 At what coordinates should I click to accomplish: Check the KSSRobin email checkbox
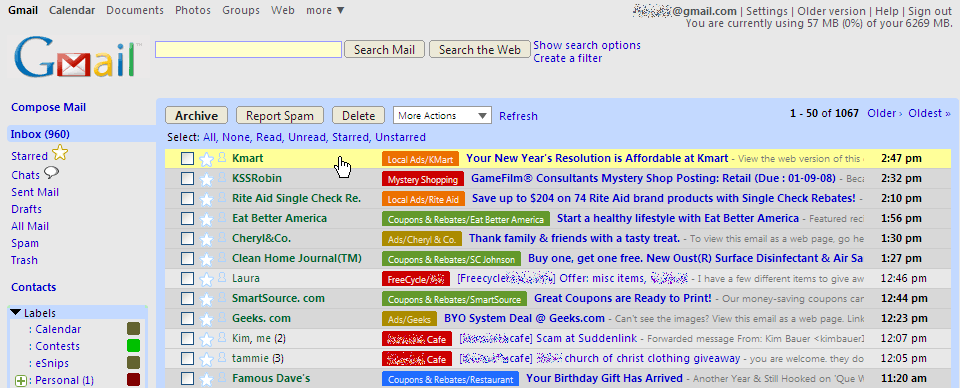187,179
